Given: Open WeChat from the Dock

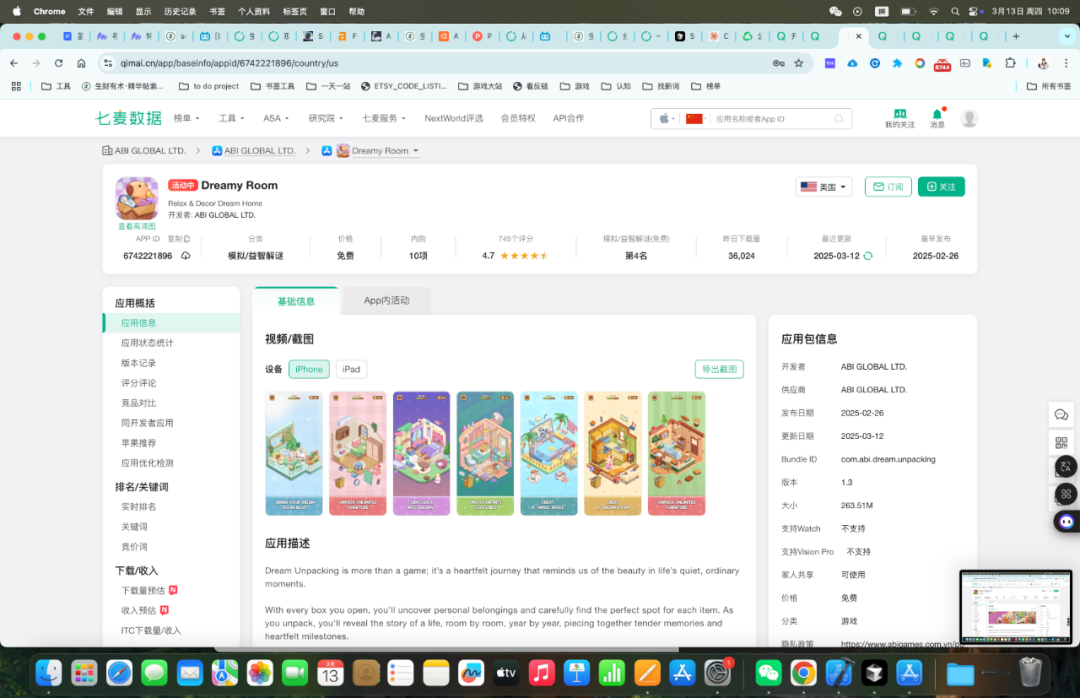Looking at the screenshot, I should (768, 673).
